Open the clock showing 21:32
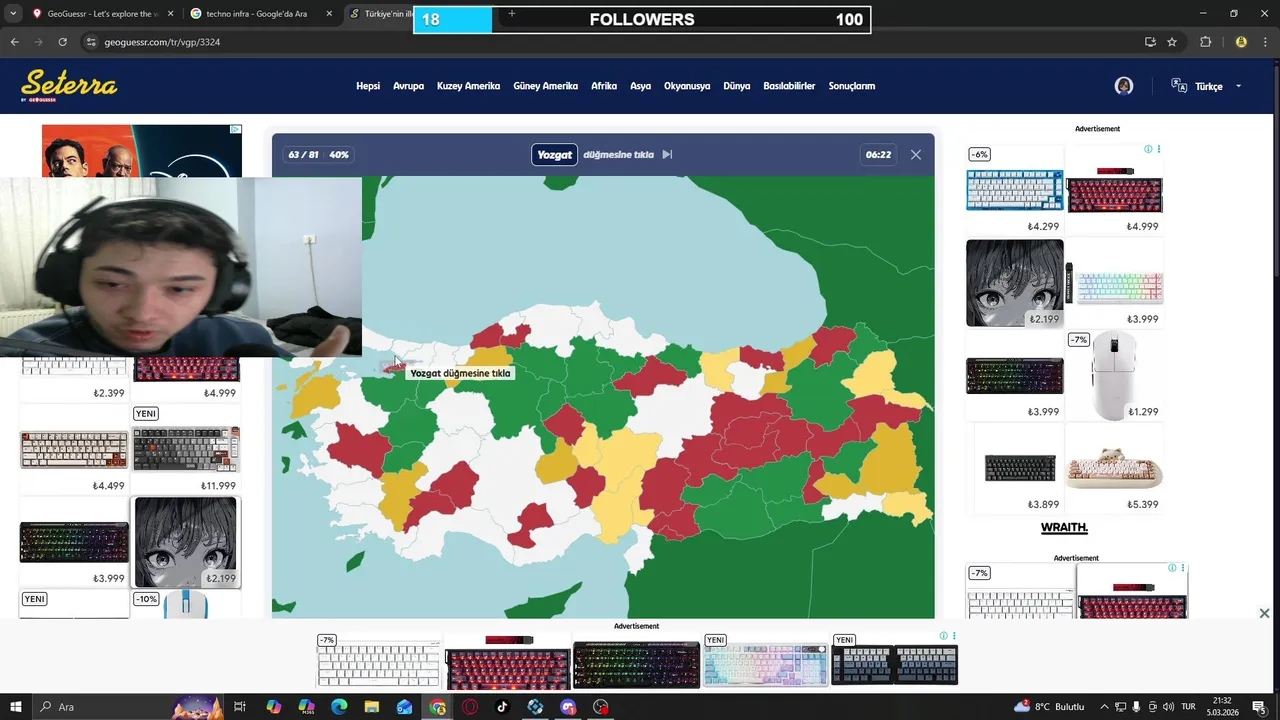The height and width of the screenshot is (720, 1280). [x=1221, y=707]
